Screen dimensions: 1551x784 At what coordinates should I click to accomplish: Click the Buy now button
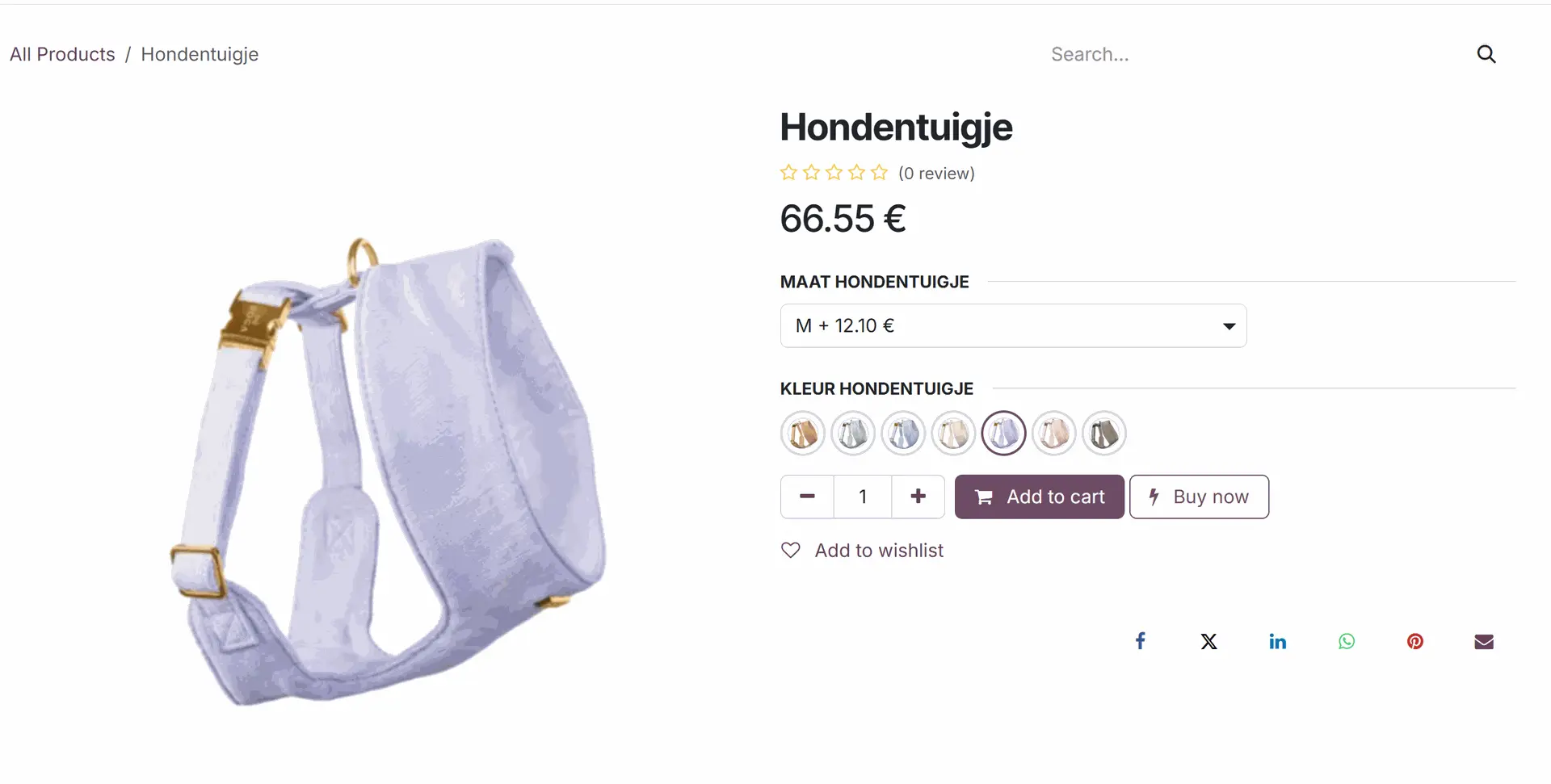(1199, 497)
